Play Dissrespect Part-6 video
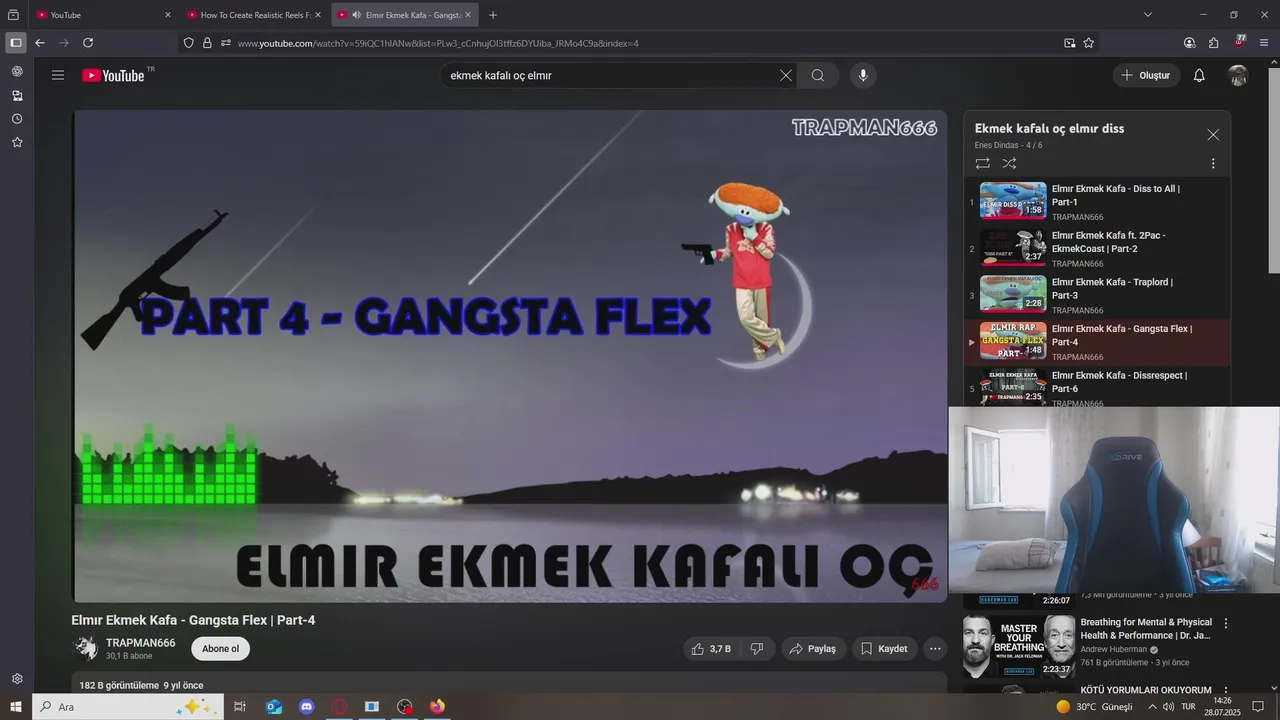 (1095, 387)
